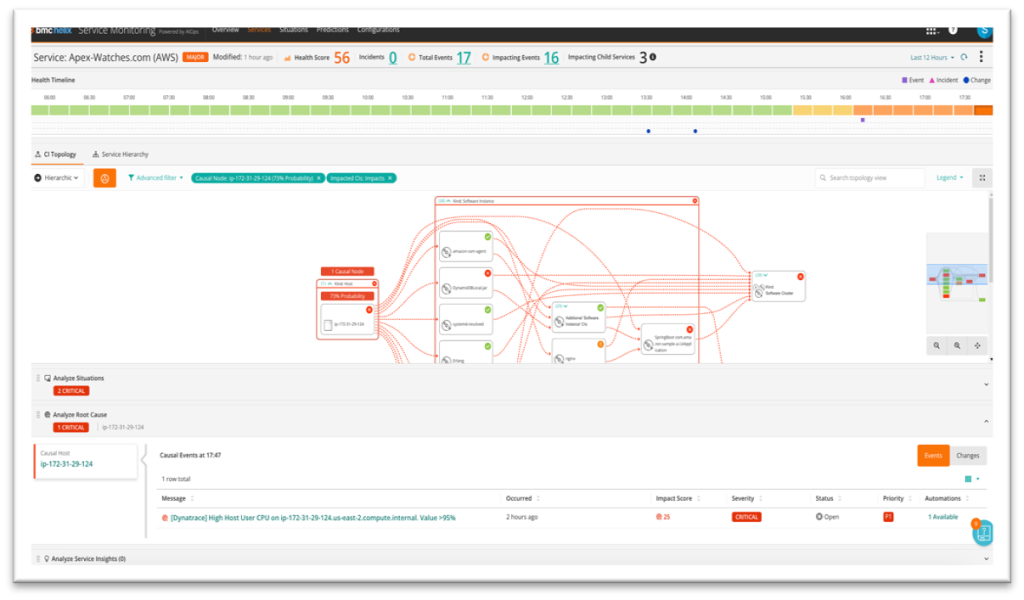
Task: Go to the Services menu
Action: click(259, 30)
